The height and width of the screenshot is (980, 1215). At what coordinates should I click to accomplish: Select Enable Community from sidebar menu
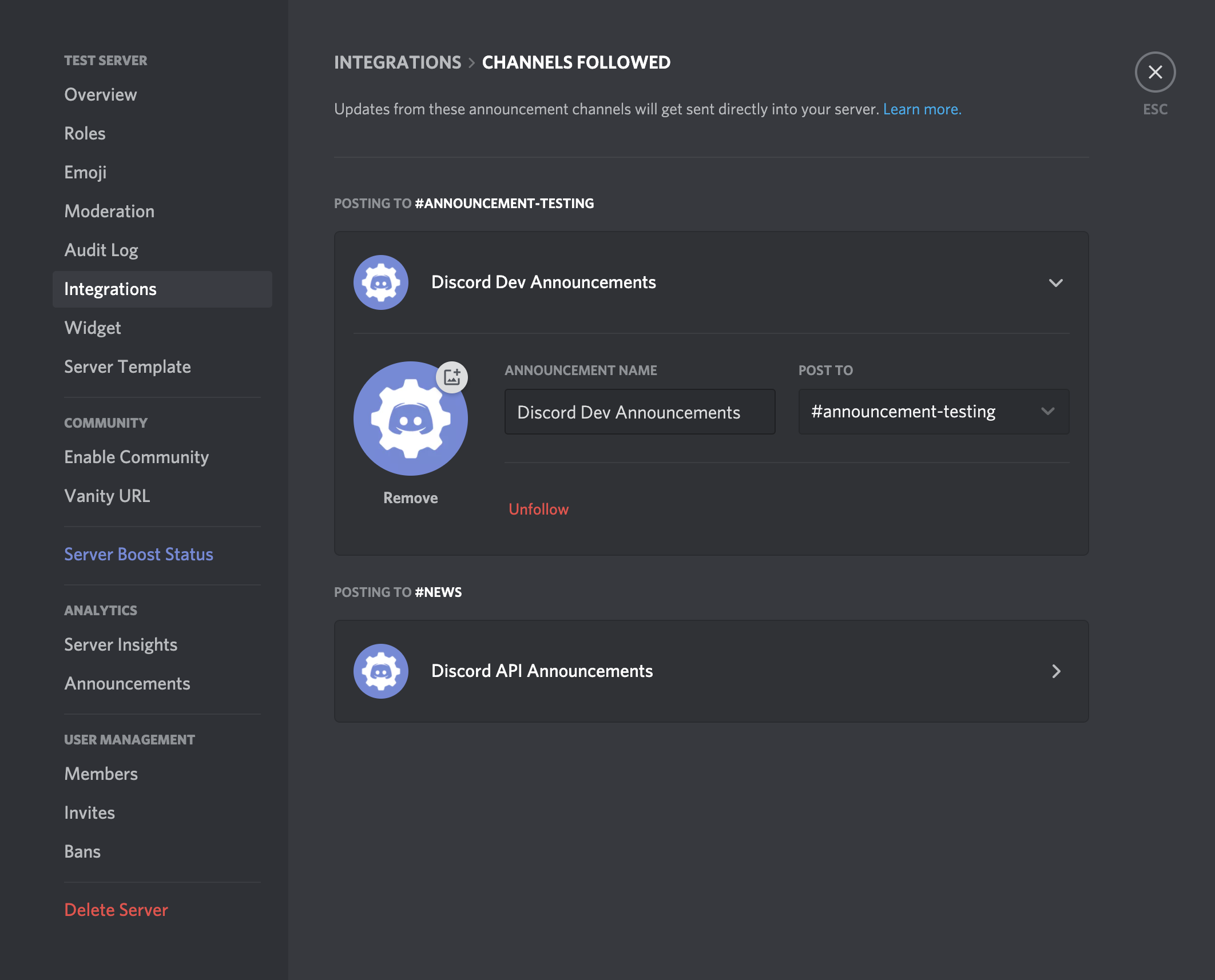[x=136, y=456]
